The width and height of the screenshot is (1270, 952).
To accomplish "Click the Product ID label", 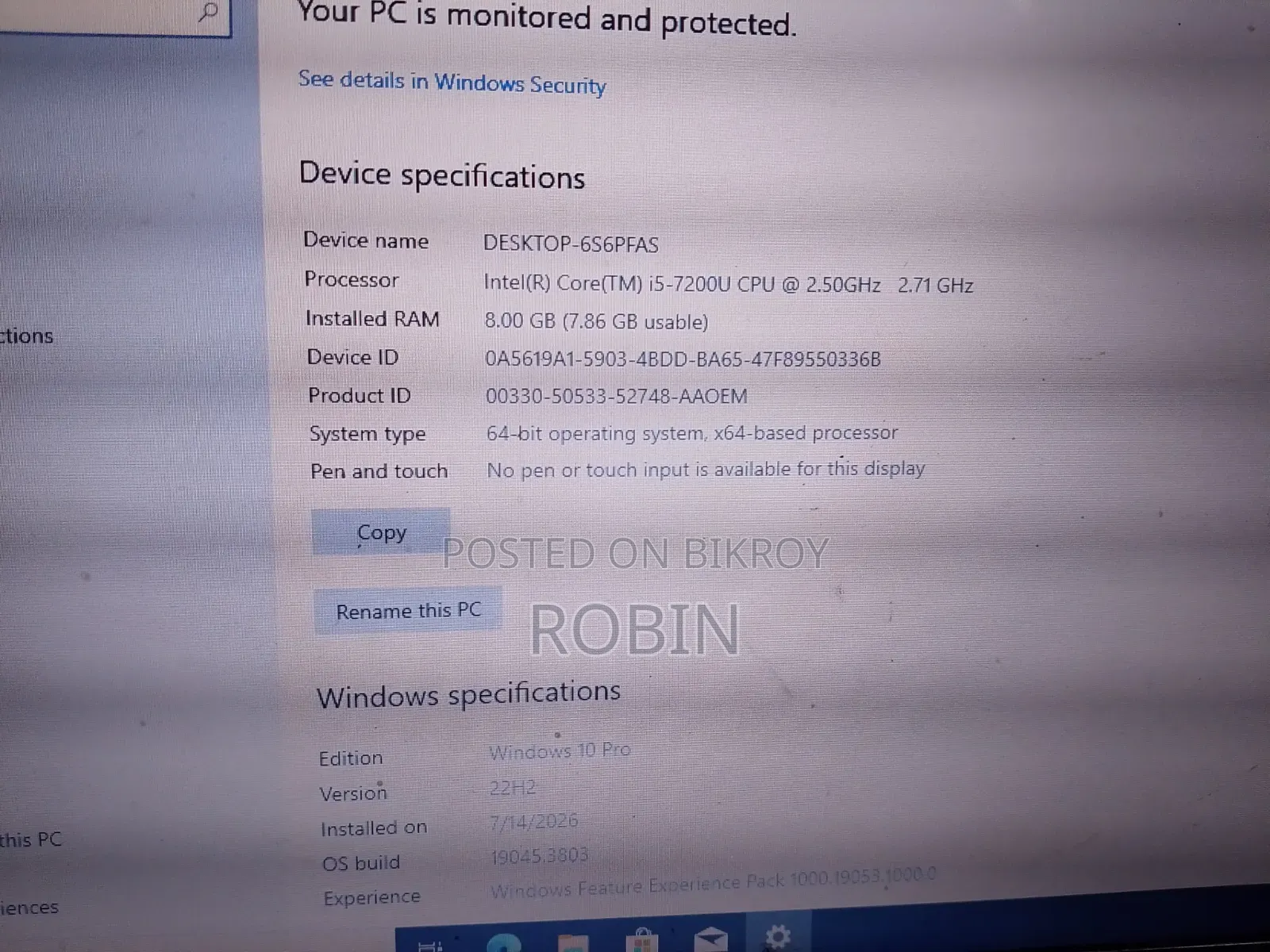I will tap(360, 395).
